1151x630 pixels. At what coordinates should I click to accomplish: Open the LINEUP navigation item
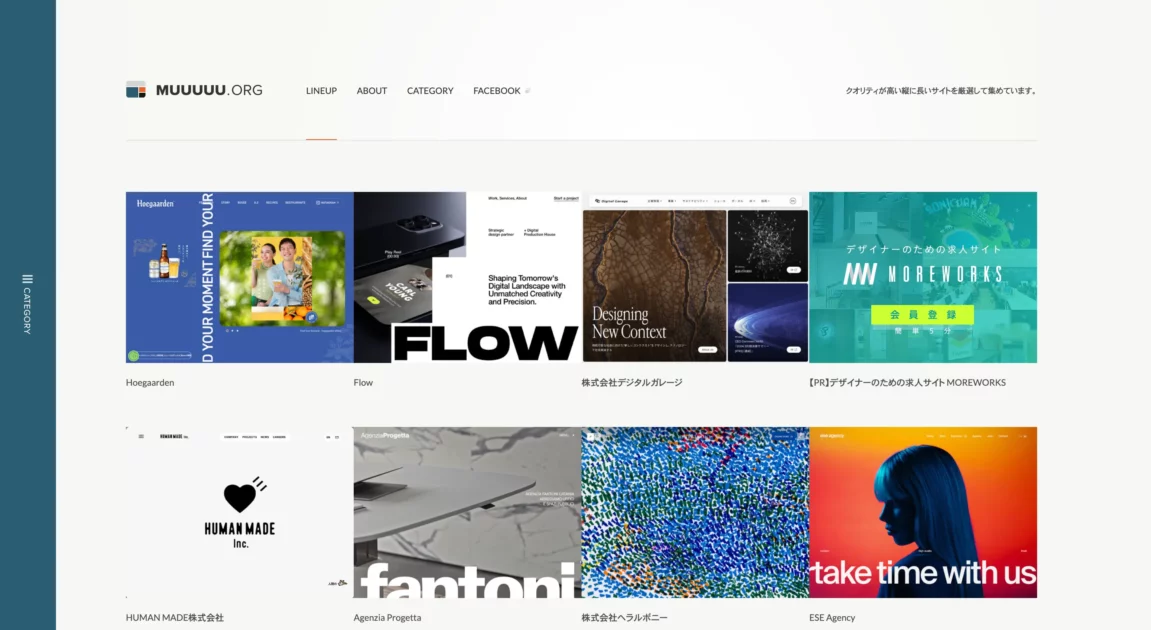click(x=322, y=91)
